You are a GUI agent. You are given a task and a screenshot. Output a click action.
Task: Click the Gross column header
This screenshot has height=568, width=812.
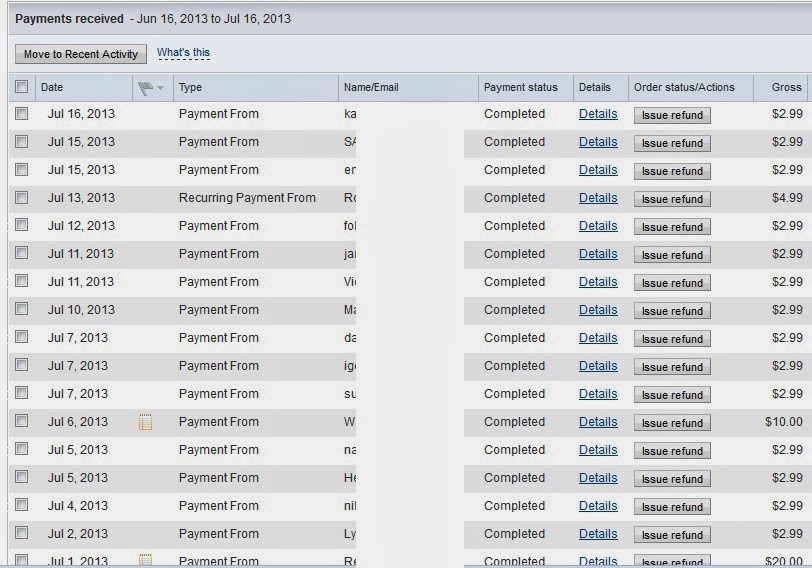point(786,87)
